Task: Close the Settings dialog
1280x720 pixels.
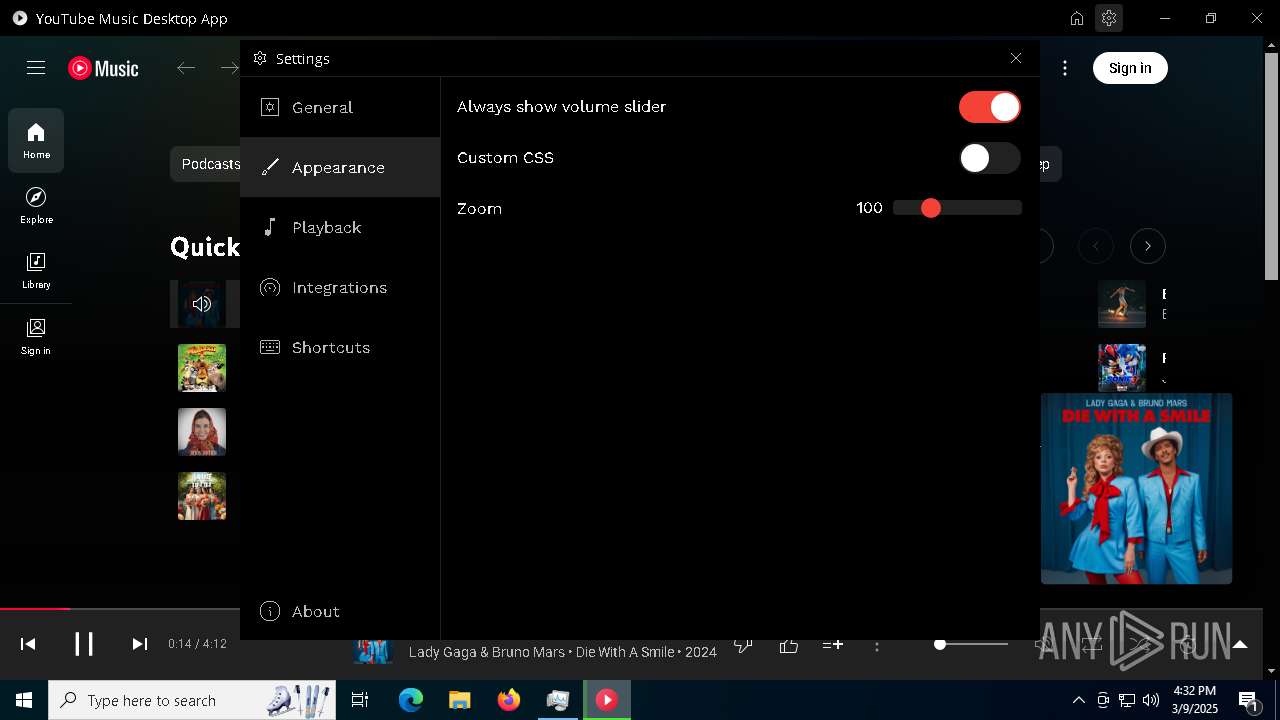Action: click(1016, 58)
